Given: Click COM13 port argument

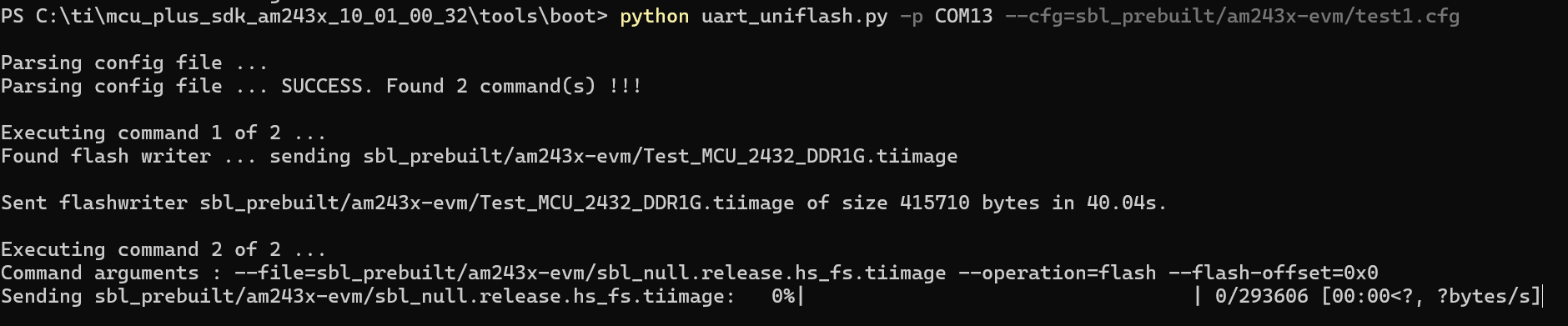Looking at the screenshot, I should pos(964,16).
